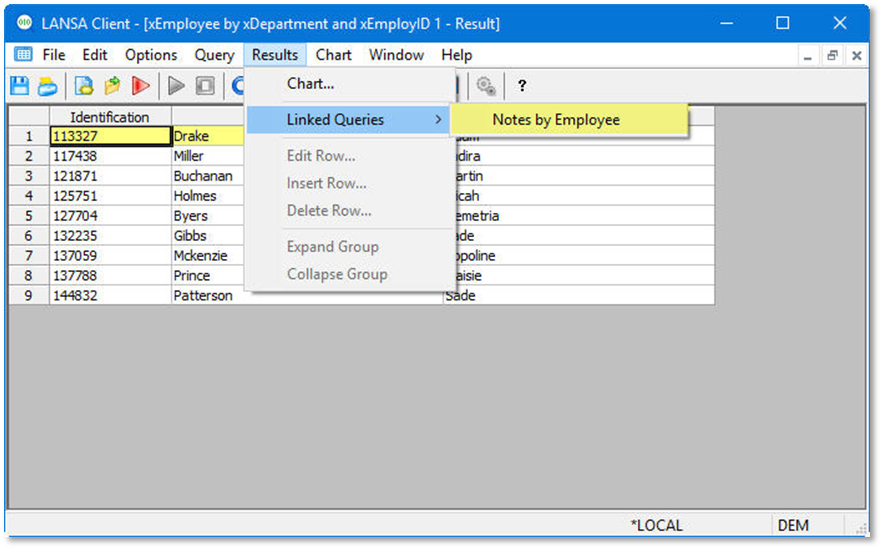Image resolution: width=882 pixels, height=549 pixels.
Task: Click the grayed Collapse Group menu entry
Action: point(349,274)
